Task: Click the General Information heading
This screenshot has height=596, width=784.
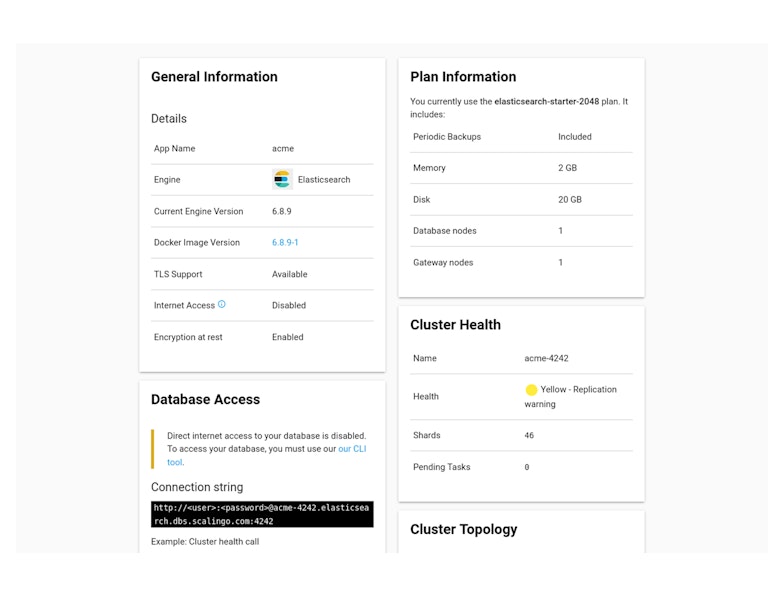Action: [214, 77]
